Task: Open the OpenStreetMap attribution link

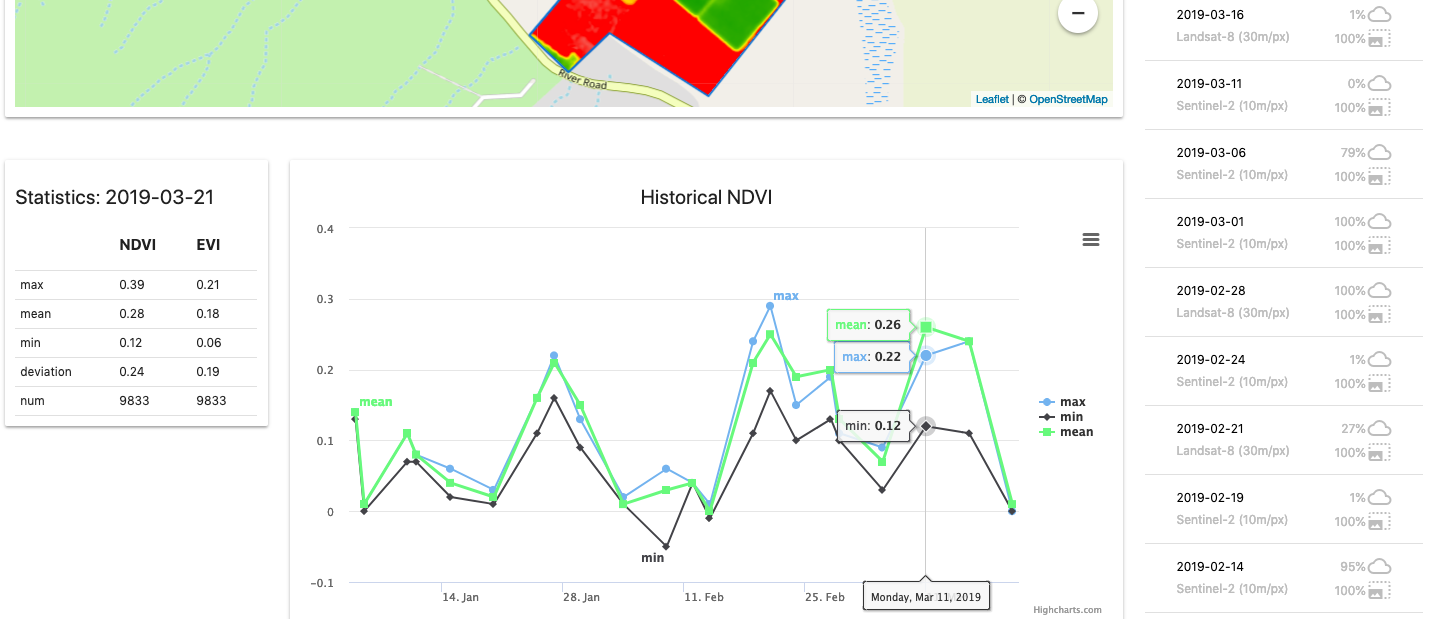Action: click(x=1067, y=99)
